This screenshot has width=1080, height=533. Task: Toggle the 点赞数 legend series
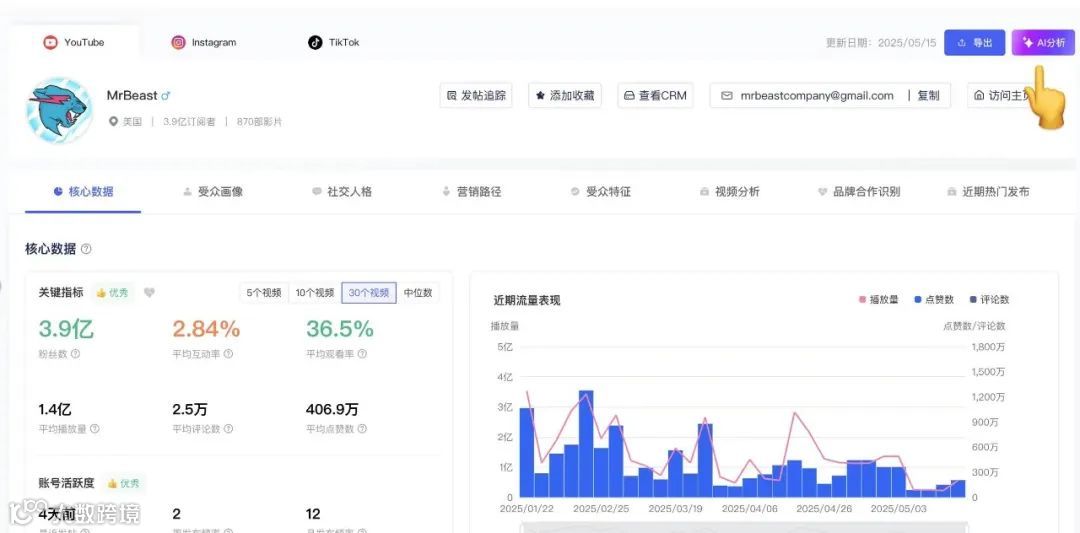[934, 300]
